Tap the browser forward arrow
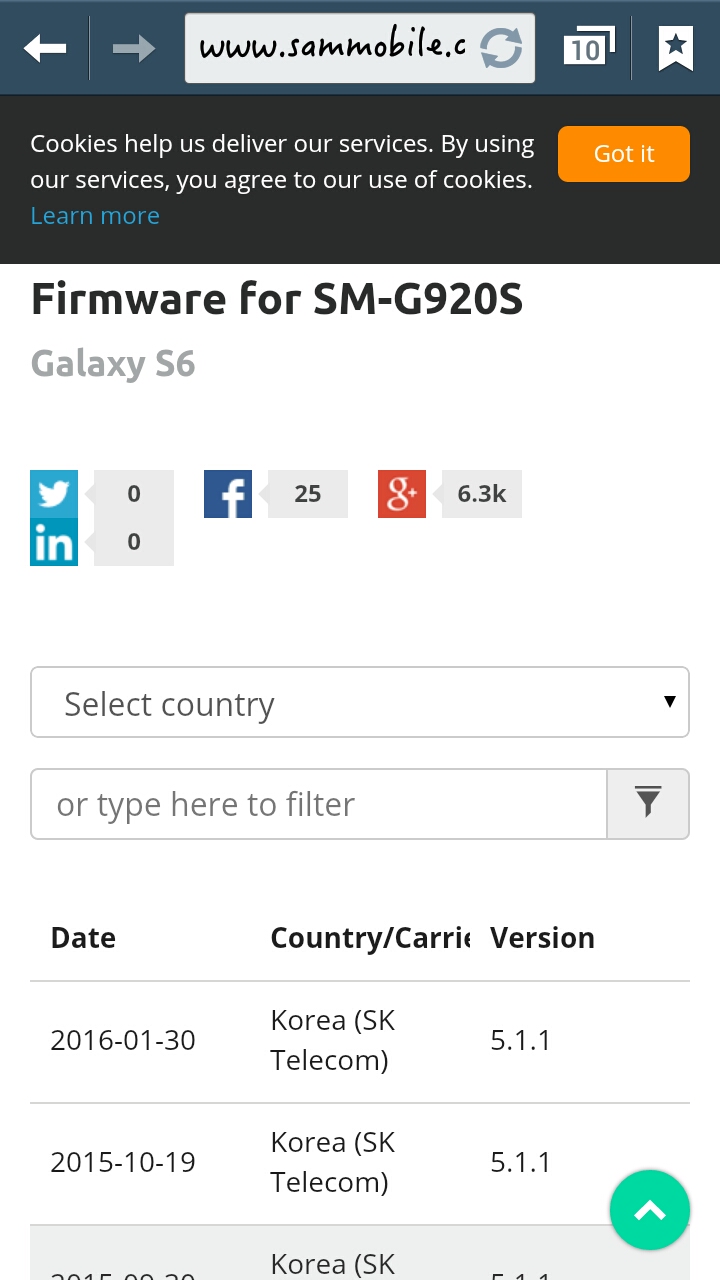Image resolution: width=720 pixels, height=1280 pixels. [134, 47]
